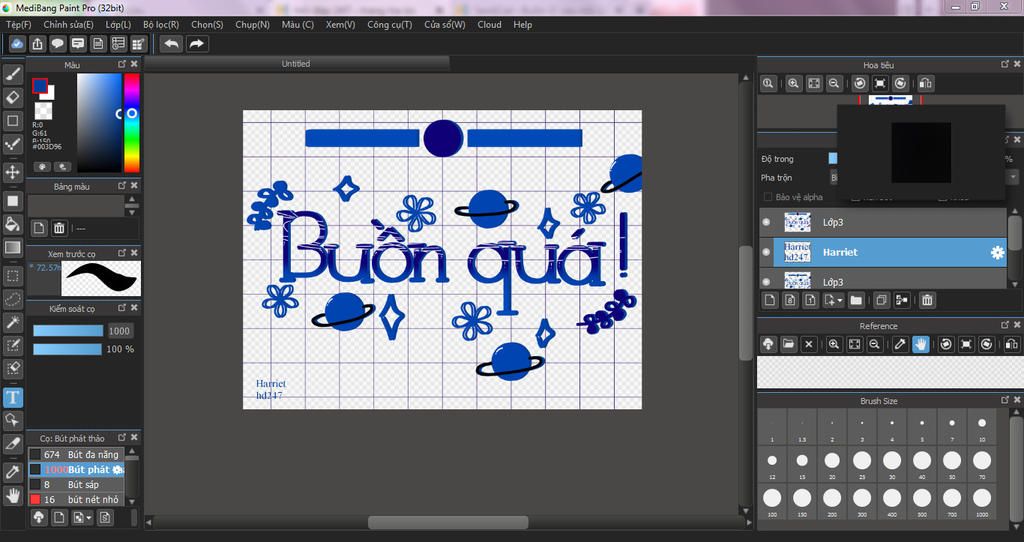Toggle the Reference panel eyedropper
Screen dimensions: 1024x542
901,344
